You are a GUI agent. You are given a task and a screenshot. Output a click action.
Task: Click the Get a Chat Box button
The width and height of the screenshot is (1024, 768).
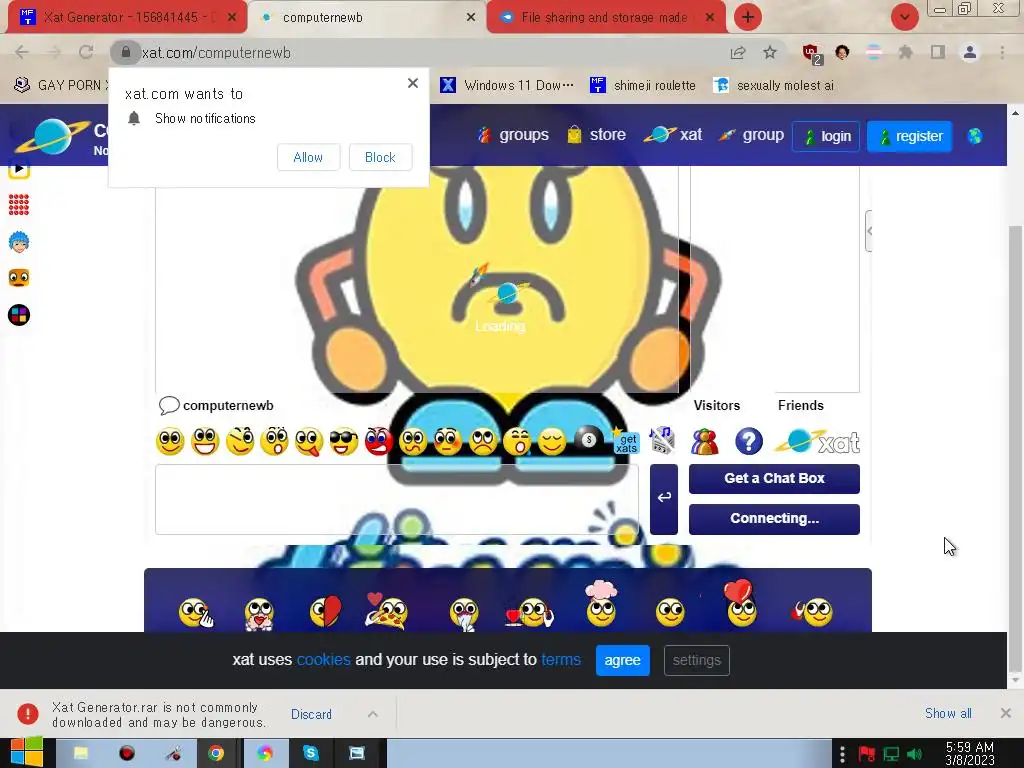pos(774,479)
